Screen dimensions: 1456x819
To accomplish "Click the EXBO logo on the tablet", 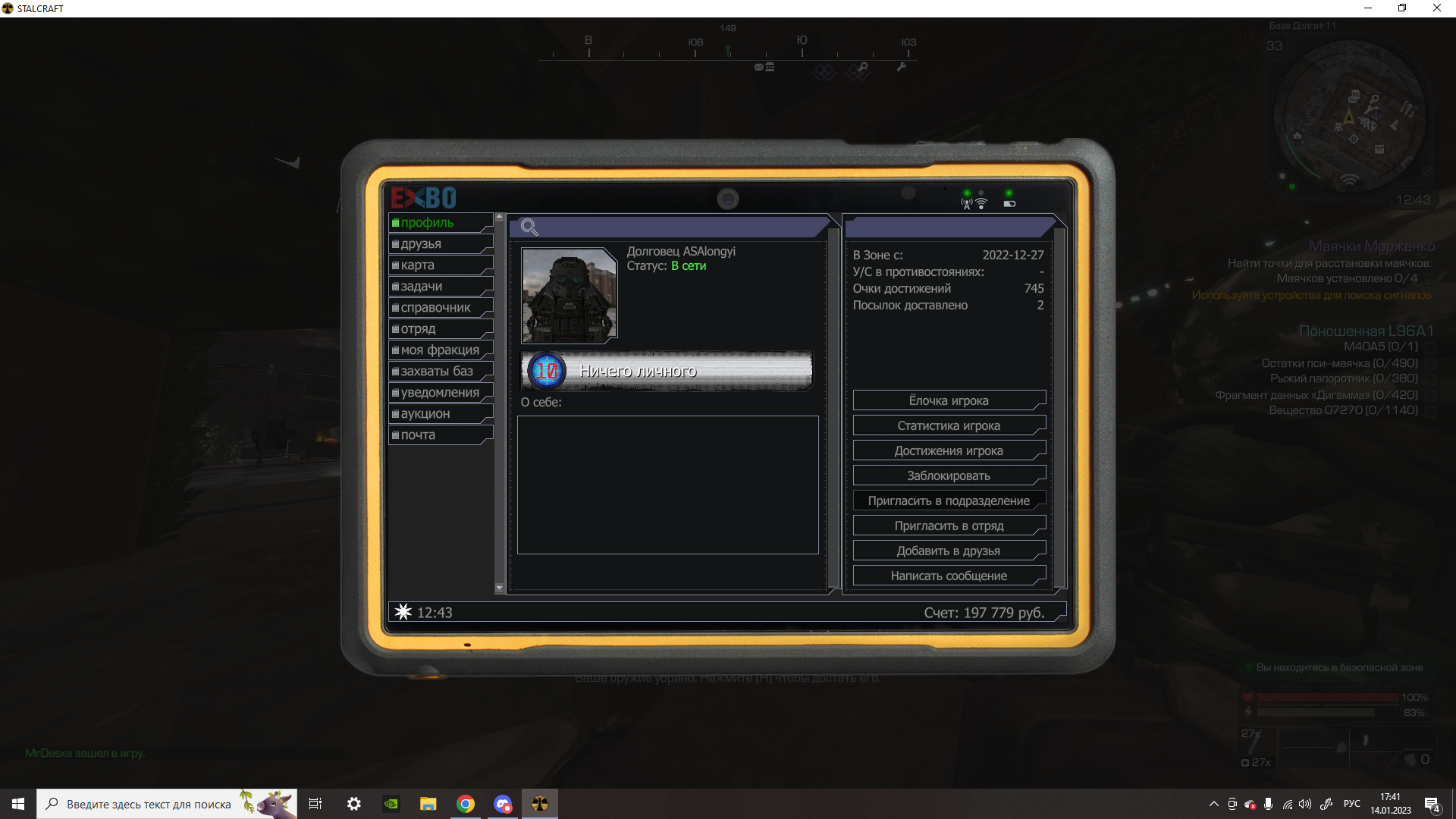I will (x=423, y=198).
